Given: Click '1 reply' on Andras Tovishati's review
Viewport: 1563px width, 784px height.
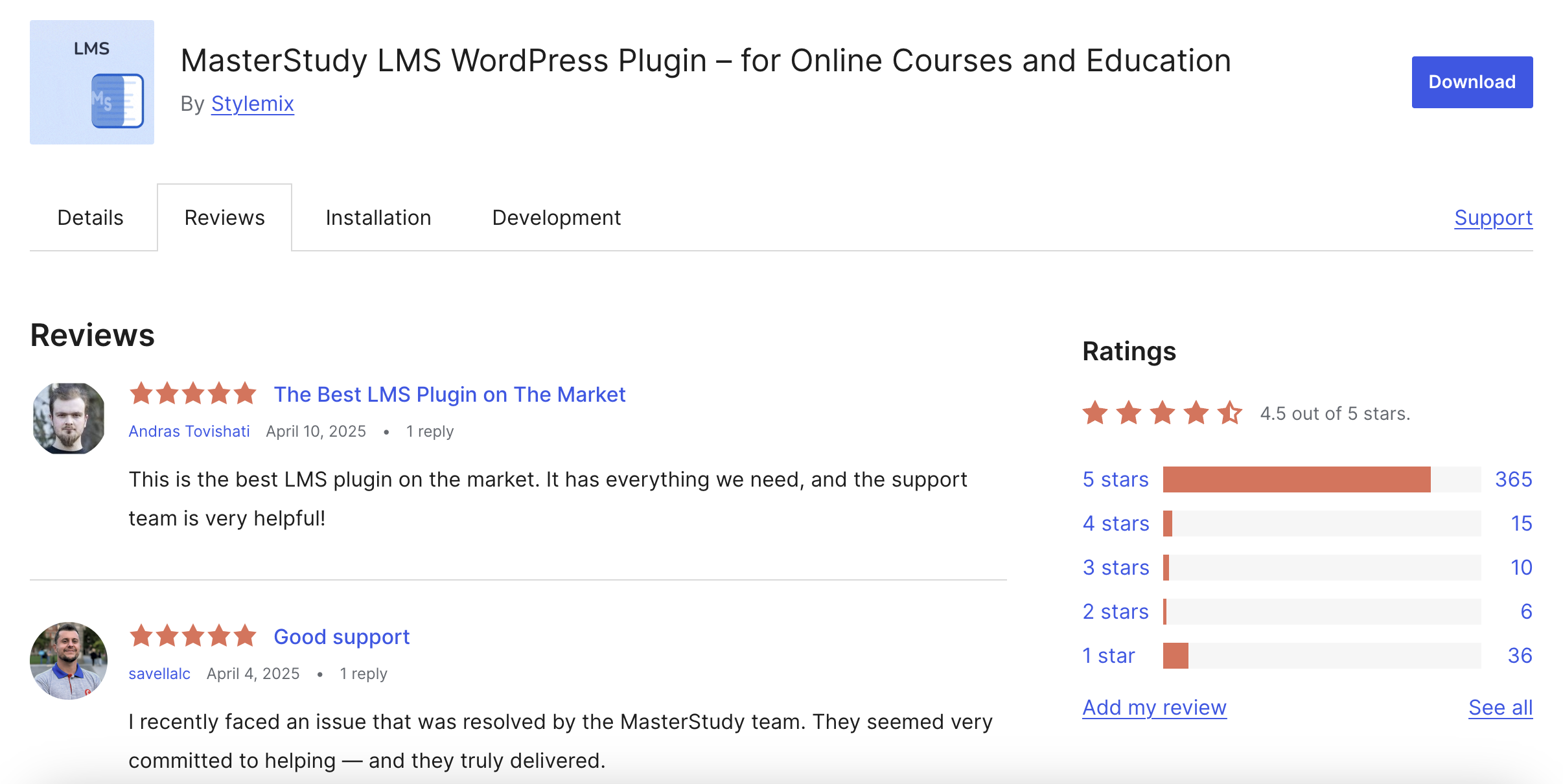Looking at the screenshot, I should coord(430,432).
